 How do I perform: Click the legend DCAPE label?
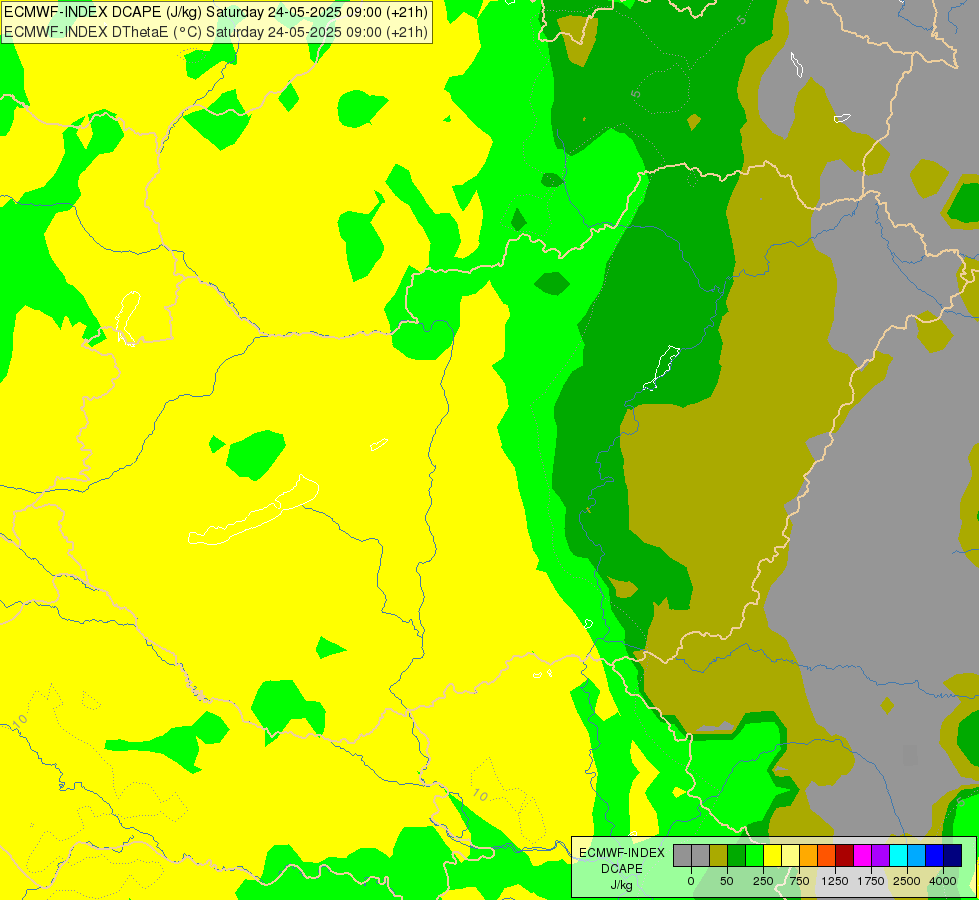(622, 869)
